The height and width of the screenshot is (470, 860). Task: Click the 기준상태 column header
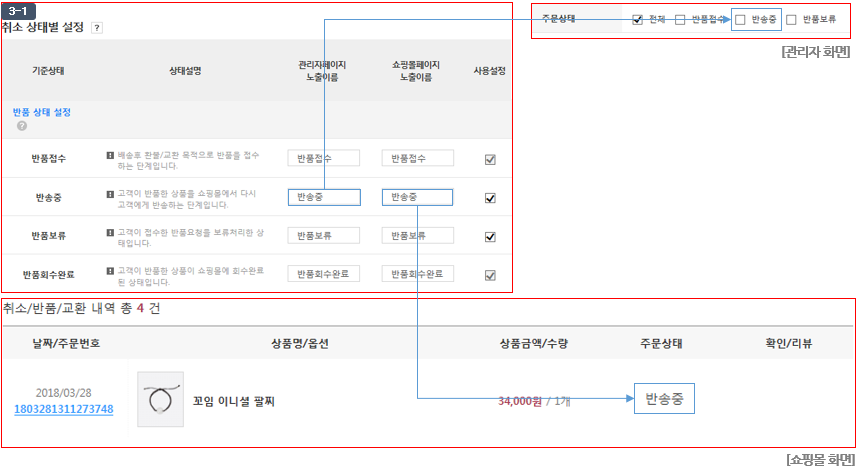[48, 71]
